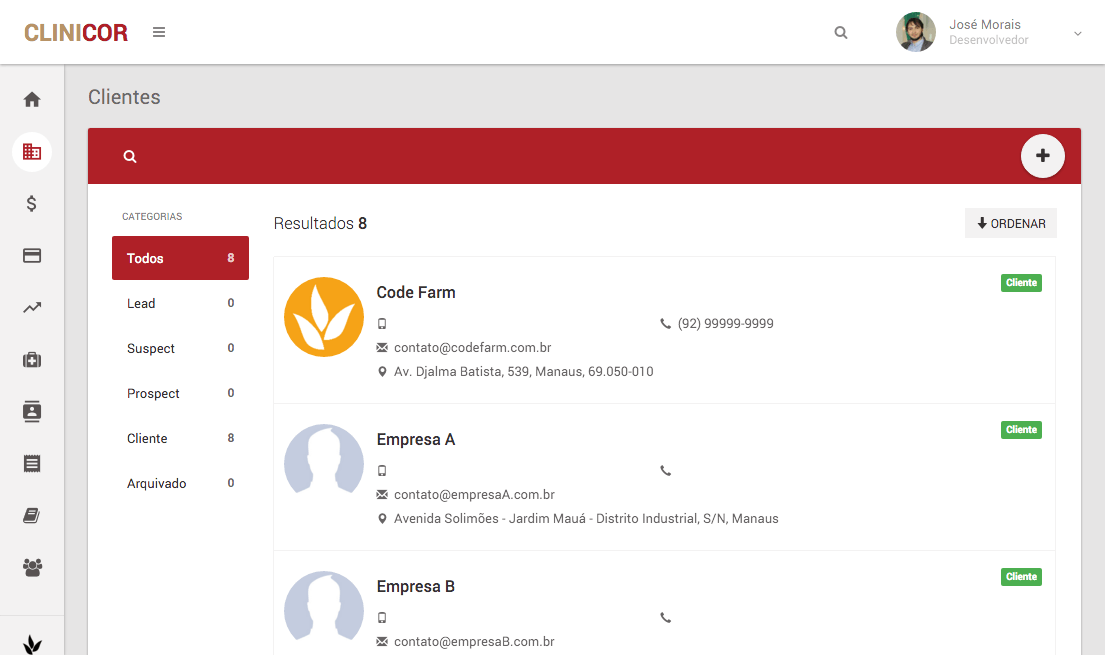The height and width of the screenshot is (655, 1105).
Task: Open the Empresa B client name
Action: (x=416, y=587)
